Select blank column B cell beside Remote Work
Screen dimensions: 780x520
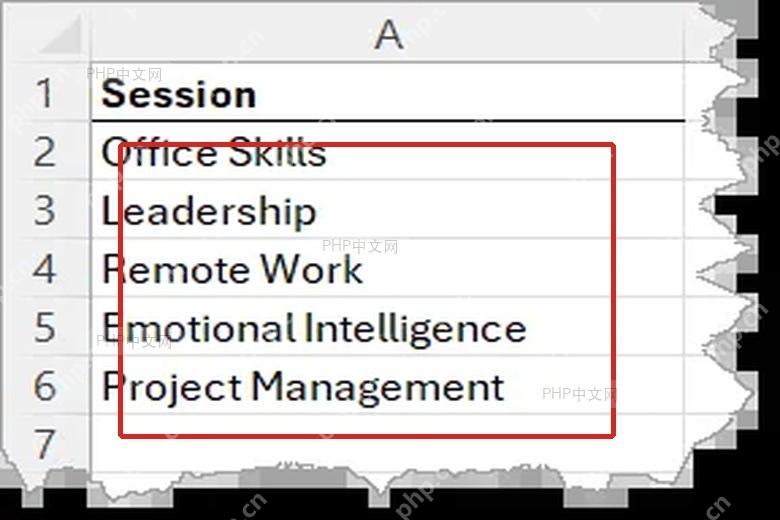(696, 268)
